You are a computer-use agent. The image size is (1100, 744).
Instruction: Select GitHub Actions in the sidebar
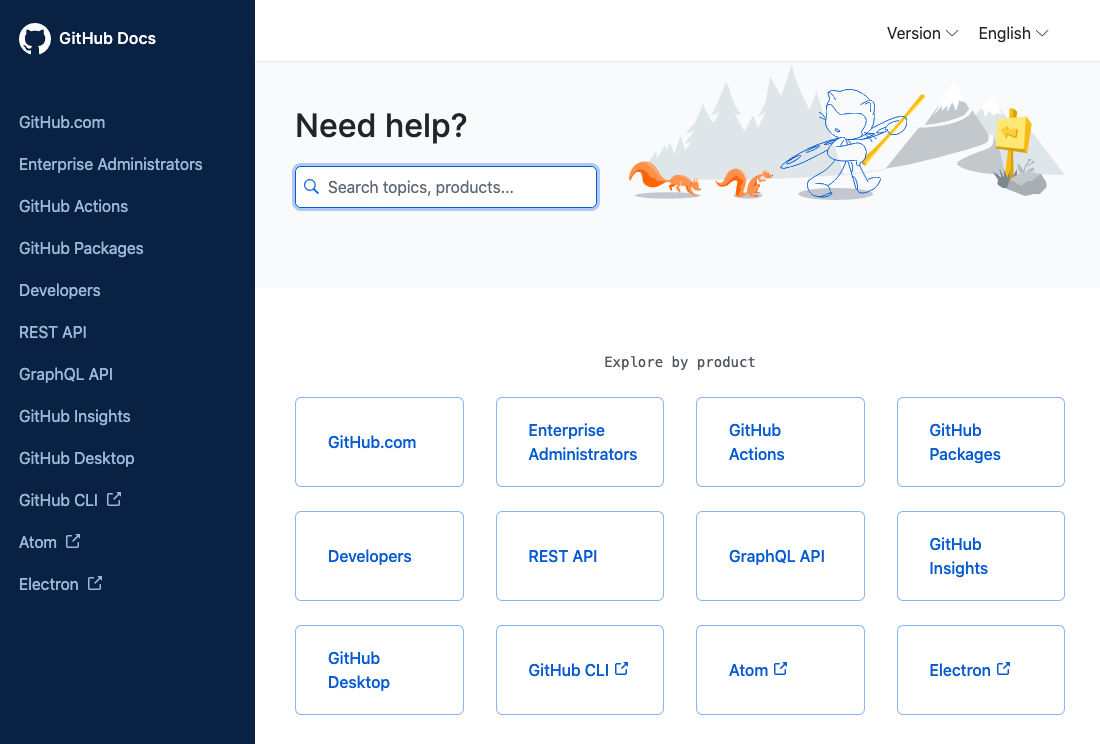73,206
